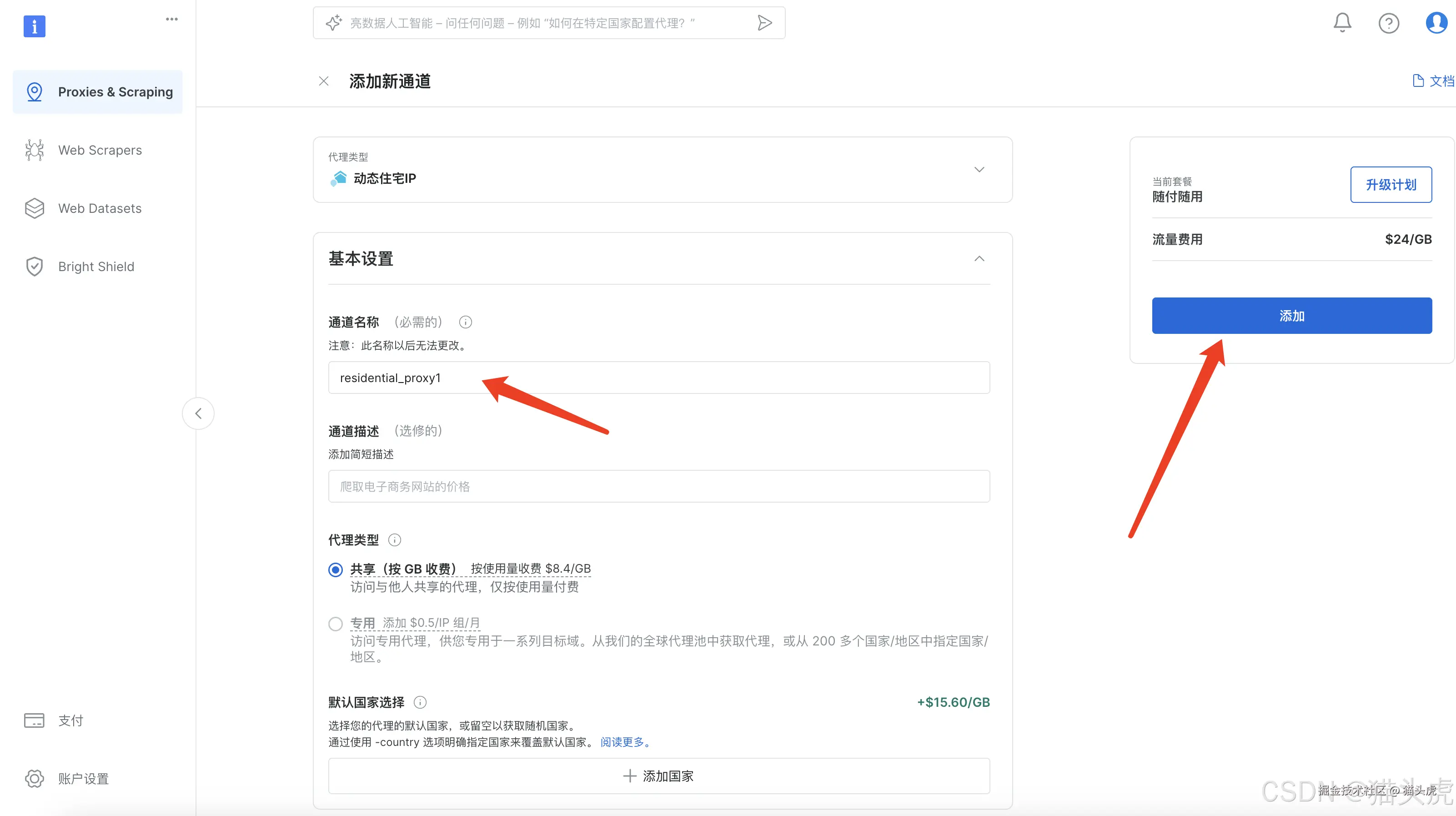Open the Web Datasets section

click(x=100, y=208)
